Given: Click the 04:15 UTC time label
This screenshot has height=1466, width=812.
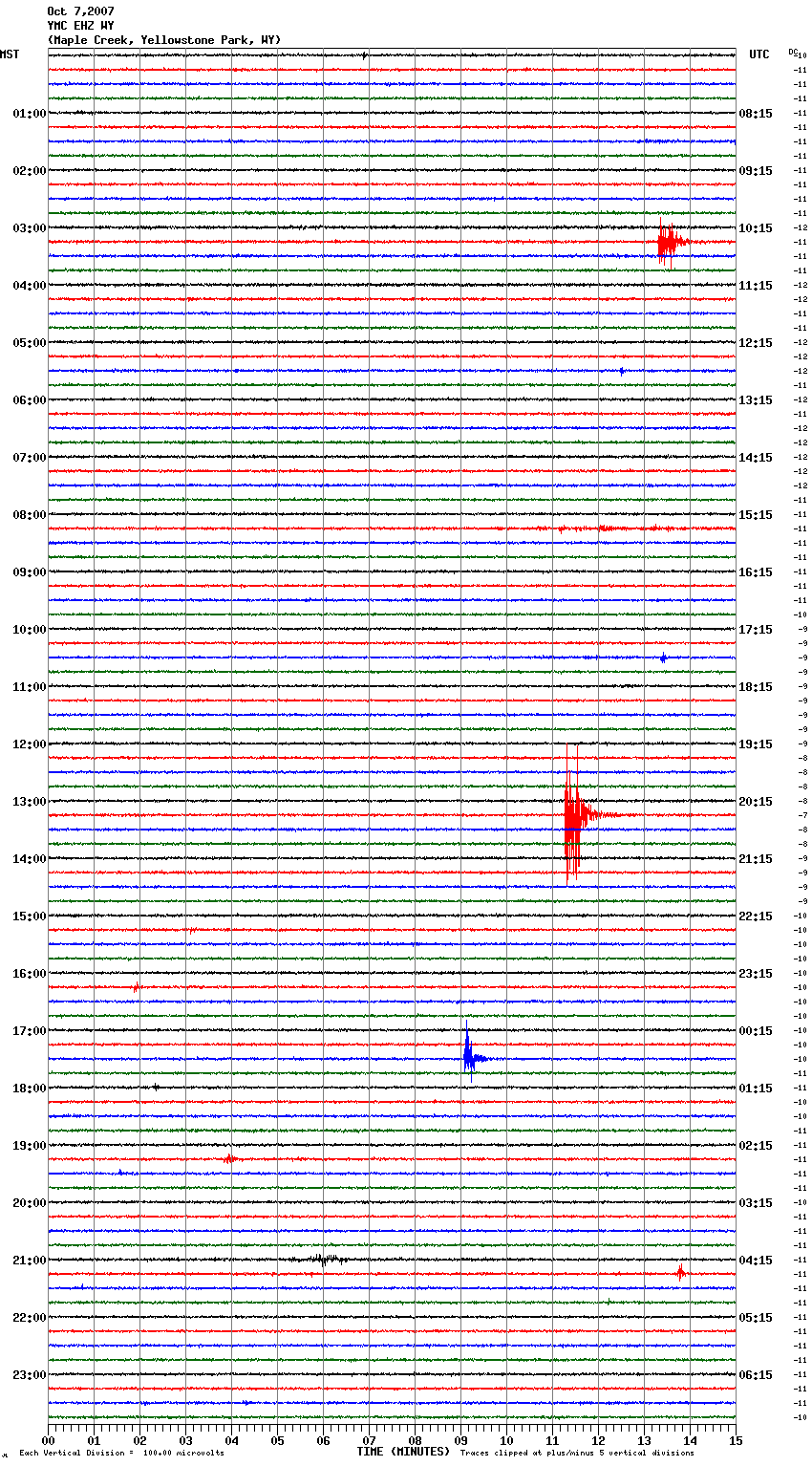Looking at the screenshot, I should pos(756,1261).
